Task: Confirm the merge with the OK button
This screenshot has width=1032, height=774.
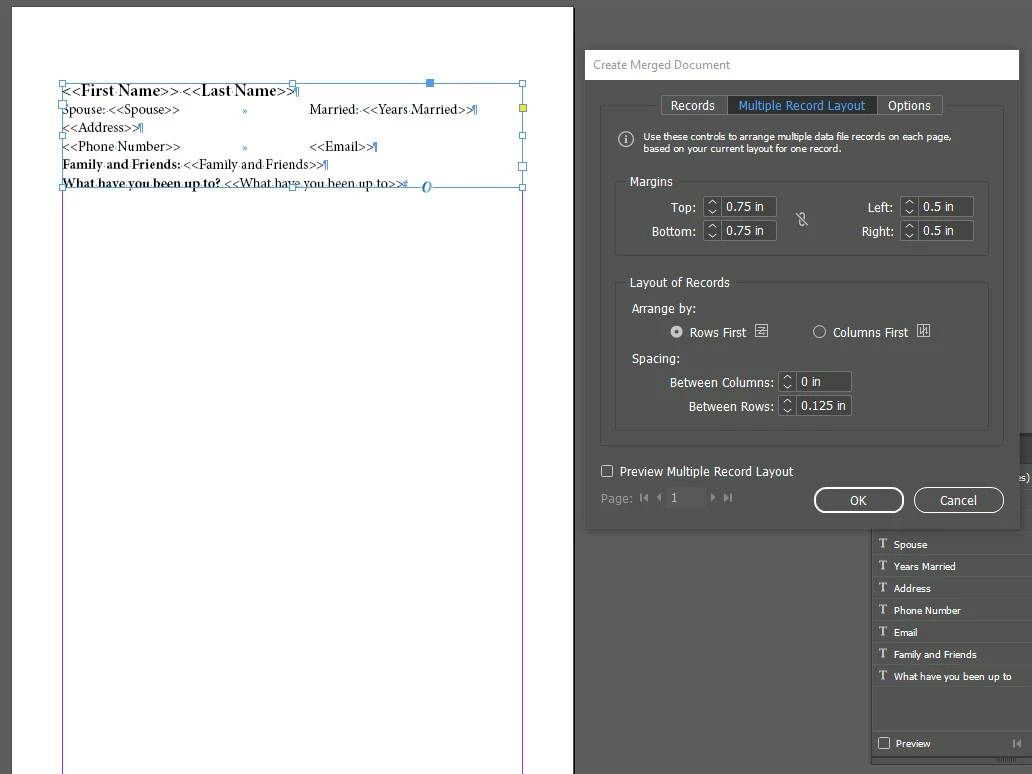Action: point(858,500)
